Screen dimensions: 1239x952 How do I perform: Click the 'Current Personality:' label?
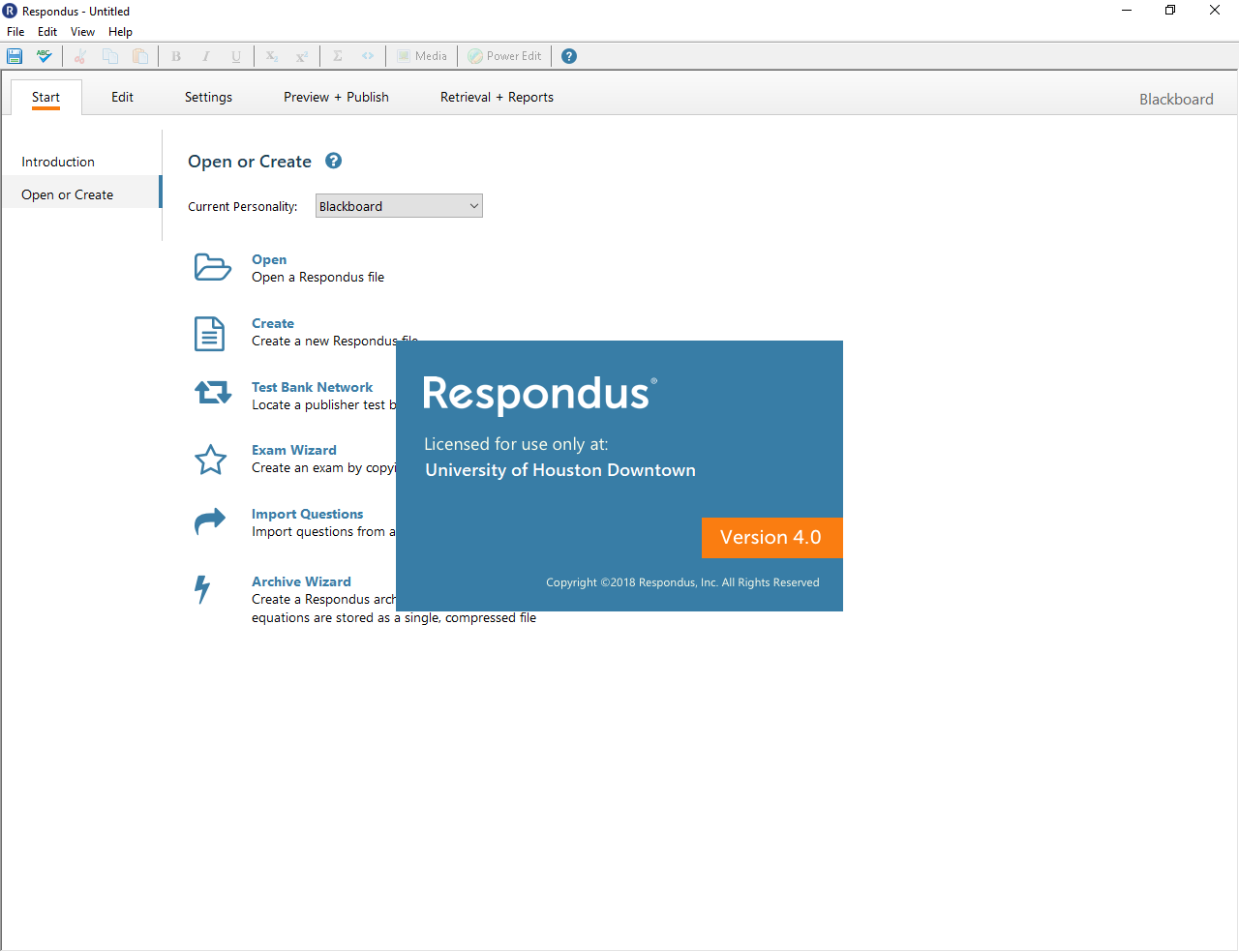(x=243, y=206)
